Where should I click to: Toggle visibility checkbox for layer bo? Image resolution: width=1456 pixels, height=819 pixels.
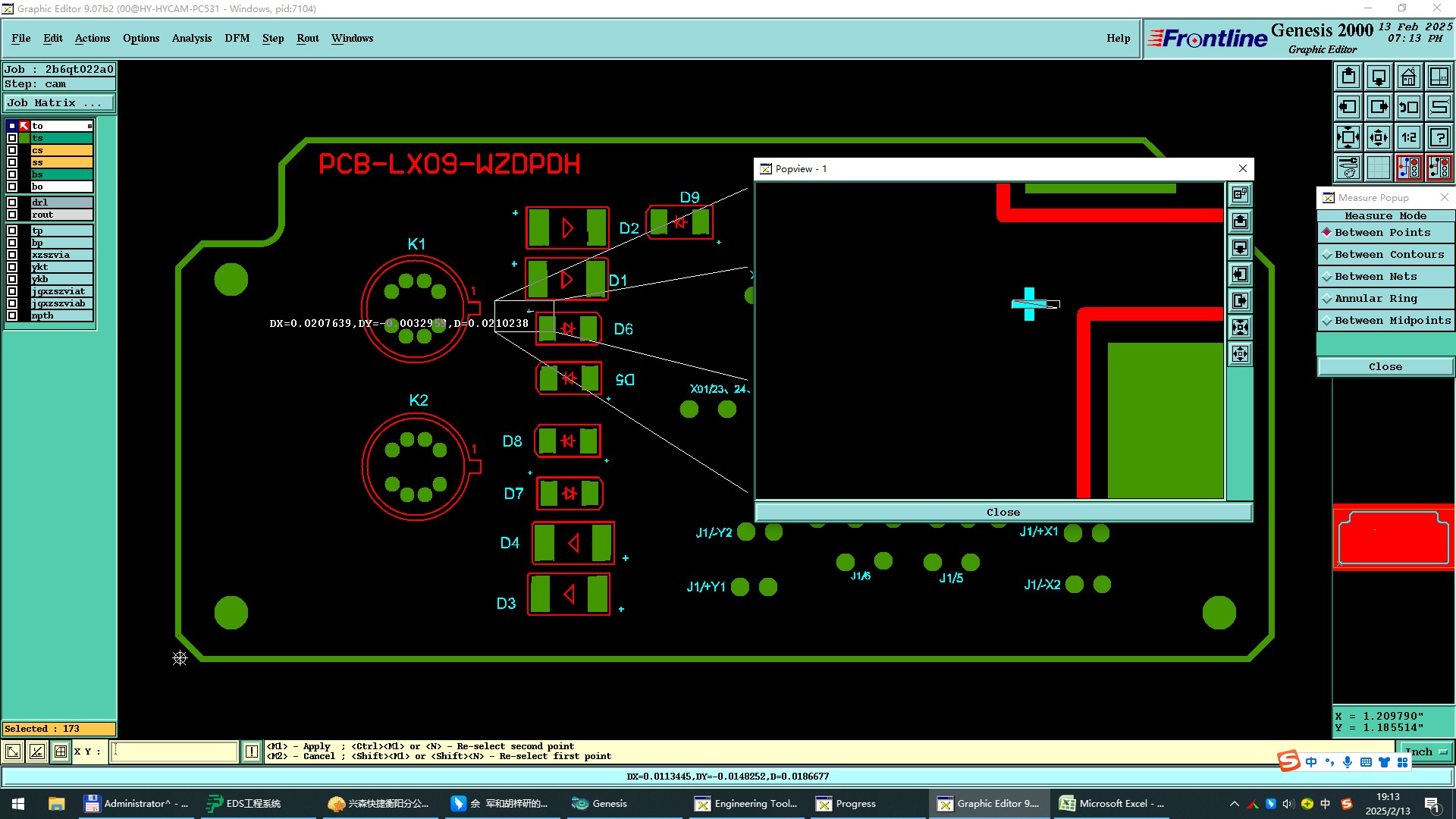point(12,187)
